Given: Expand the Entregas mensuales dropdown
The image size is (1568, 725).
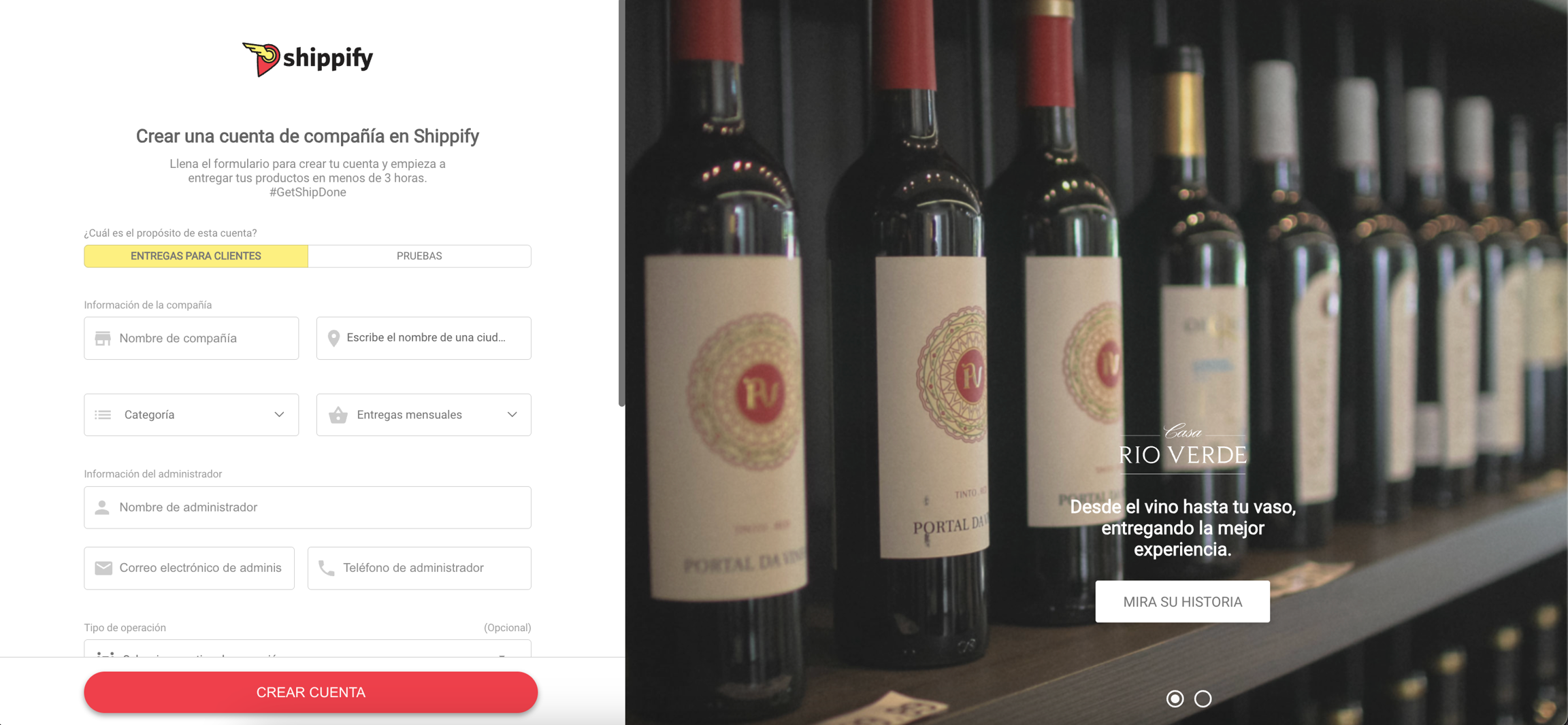Looking at the screenshot, I should (423, 415).
